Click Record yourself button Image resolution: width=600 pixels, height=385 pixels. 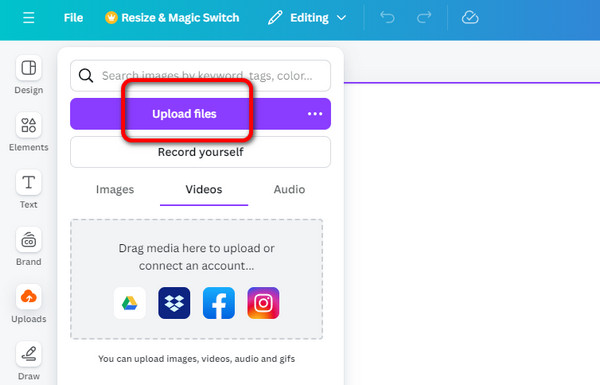[x=201, y=152]
